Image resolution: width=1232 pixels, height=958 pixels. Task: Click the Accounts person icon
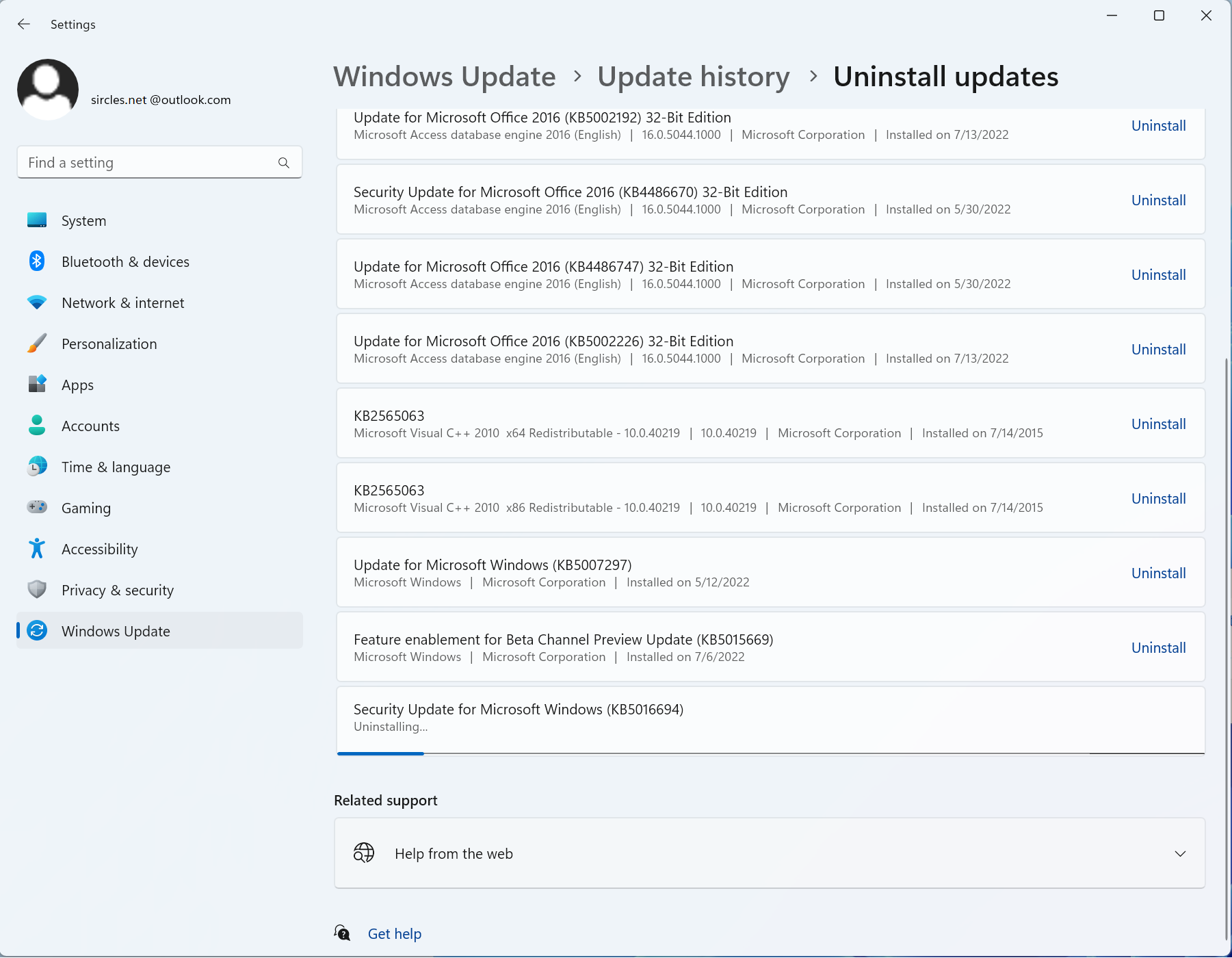(37, 426)
